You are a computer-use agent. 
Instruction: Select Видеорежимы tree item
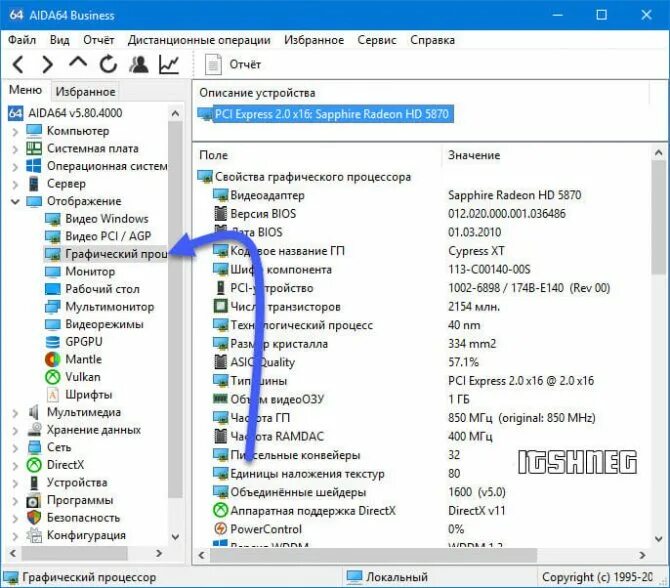pyautogui.click(x=104, y=324)
